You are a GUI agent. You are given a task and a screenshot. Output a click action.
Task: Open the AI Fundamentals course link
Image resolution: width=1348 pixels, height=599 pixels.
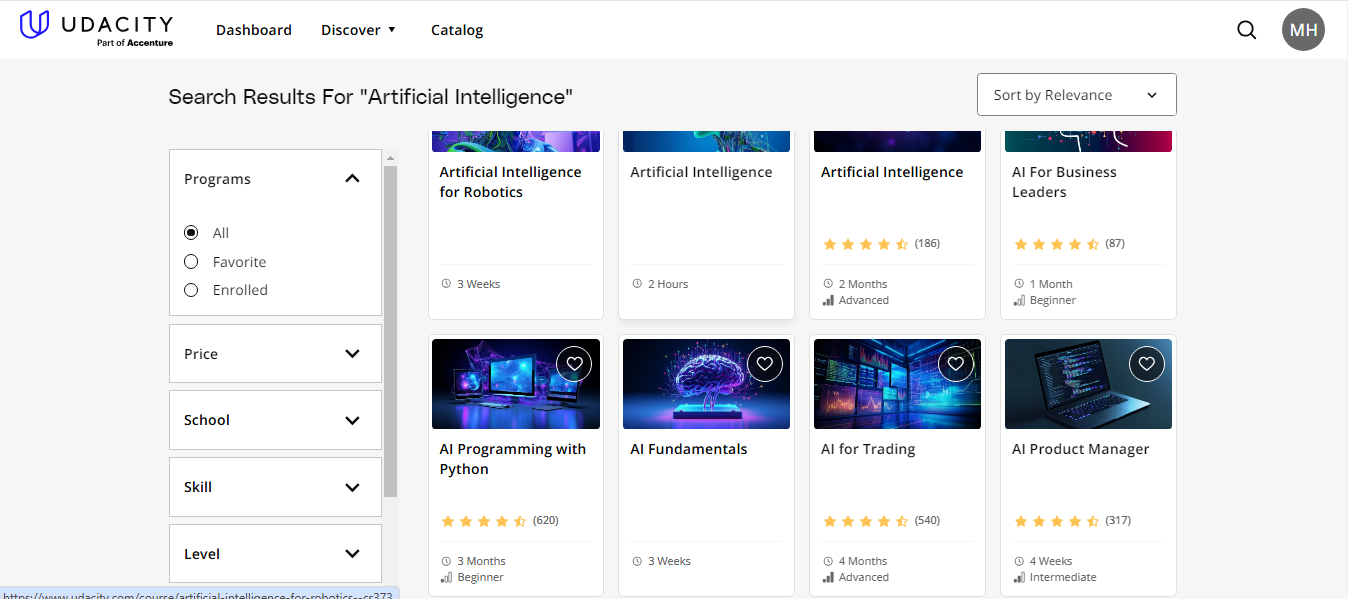(688, 448)
